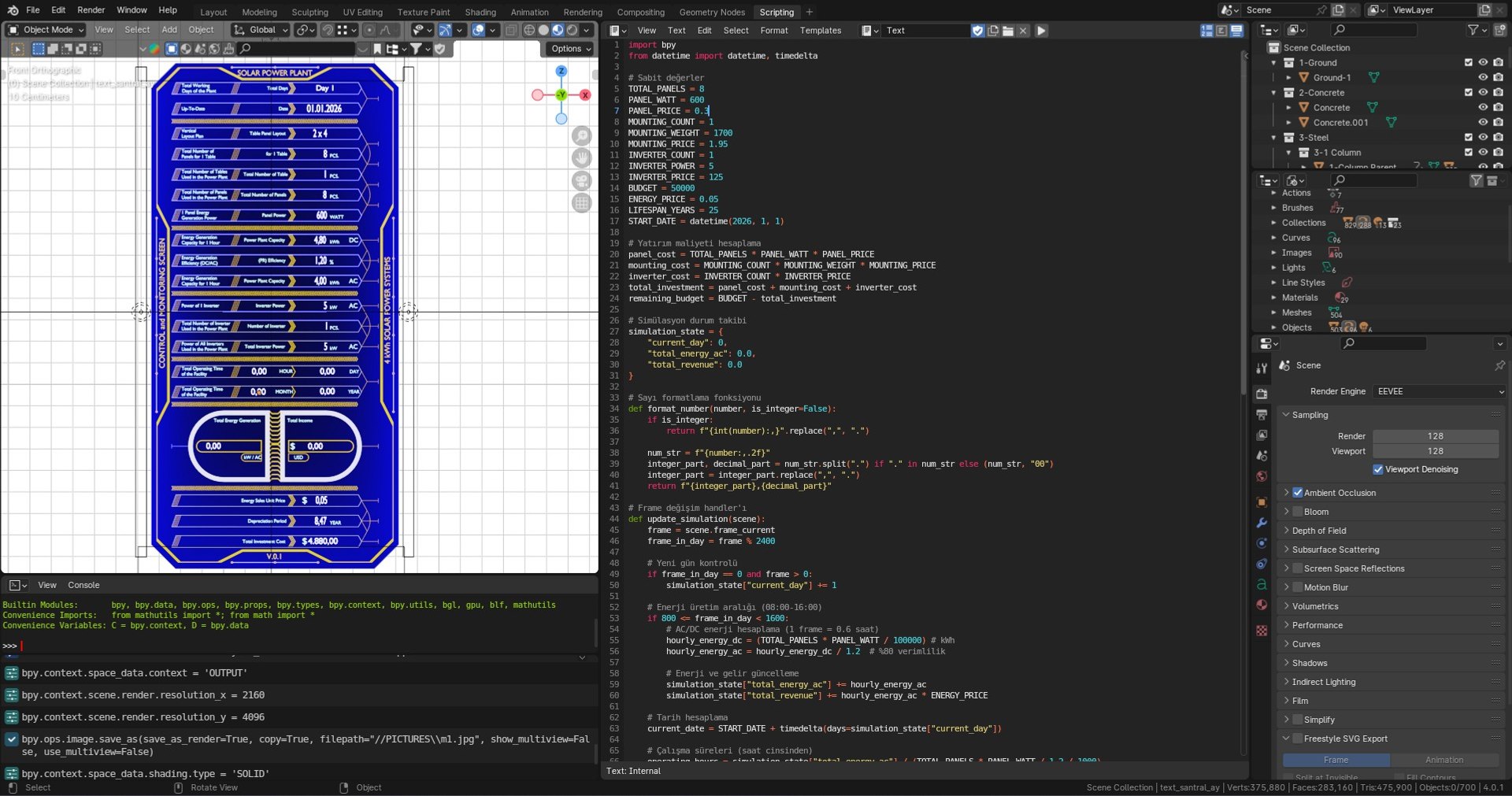Toggle the camera view gizmo
Screen dimensions: 1512x796
tap(582, 180)
